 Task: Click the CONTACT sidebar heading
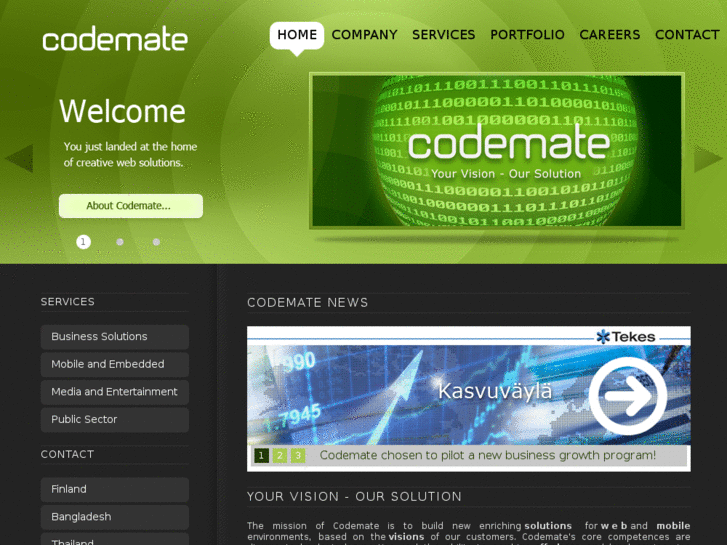67,455
